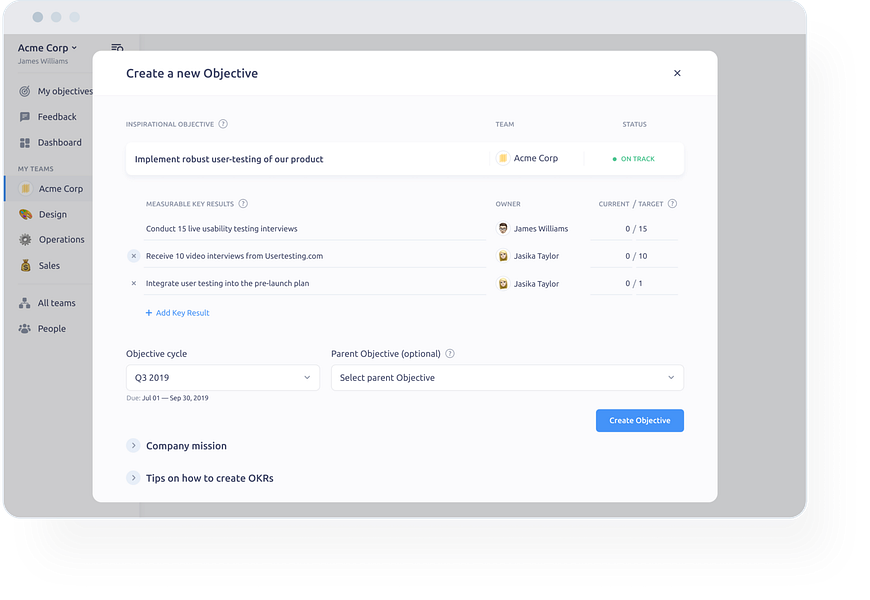Click the People group icon
Viewport: 870px width, 600px height.
pos(24,329)
